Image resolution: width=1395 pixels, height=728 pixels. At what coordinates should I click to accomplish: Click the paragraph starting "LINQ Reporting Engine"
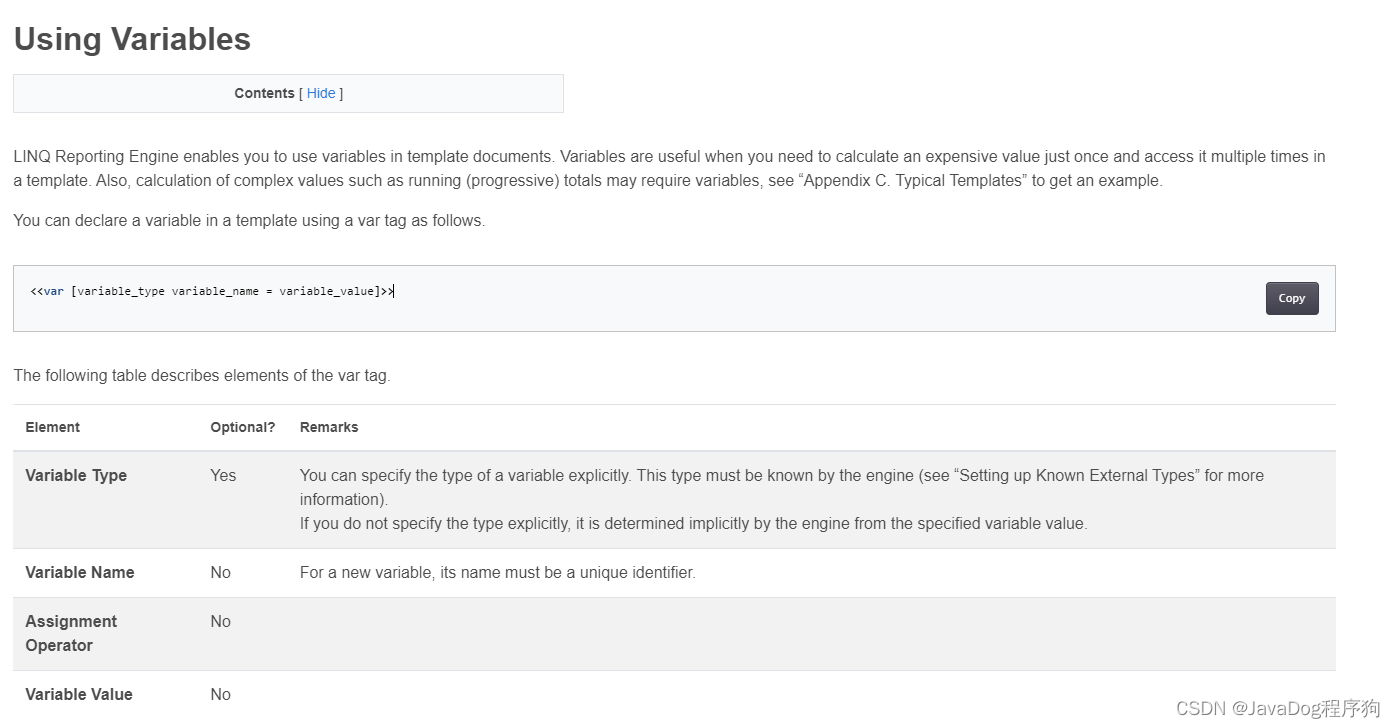pos(669,168)
